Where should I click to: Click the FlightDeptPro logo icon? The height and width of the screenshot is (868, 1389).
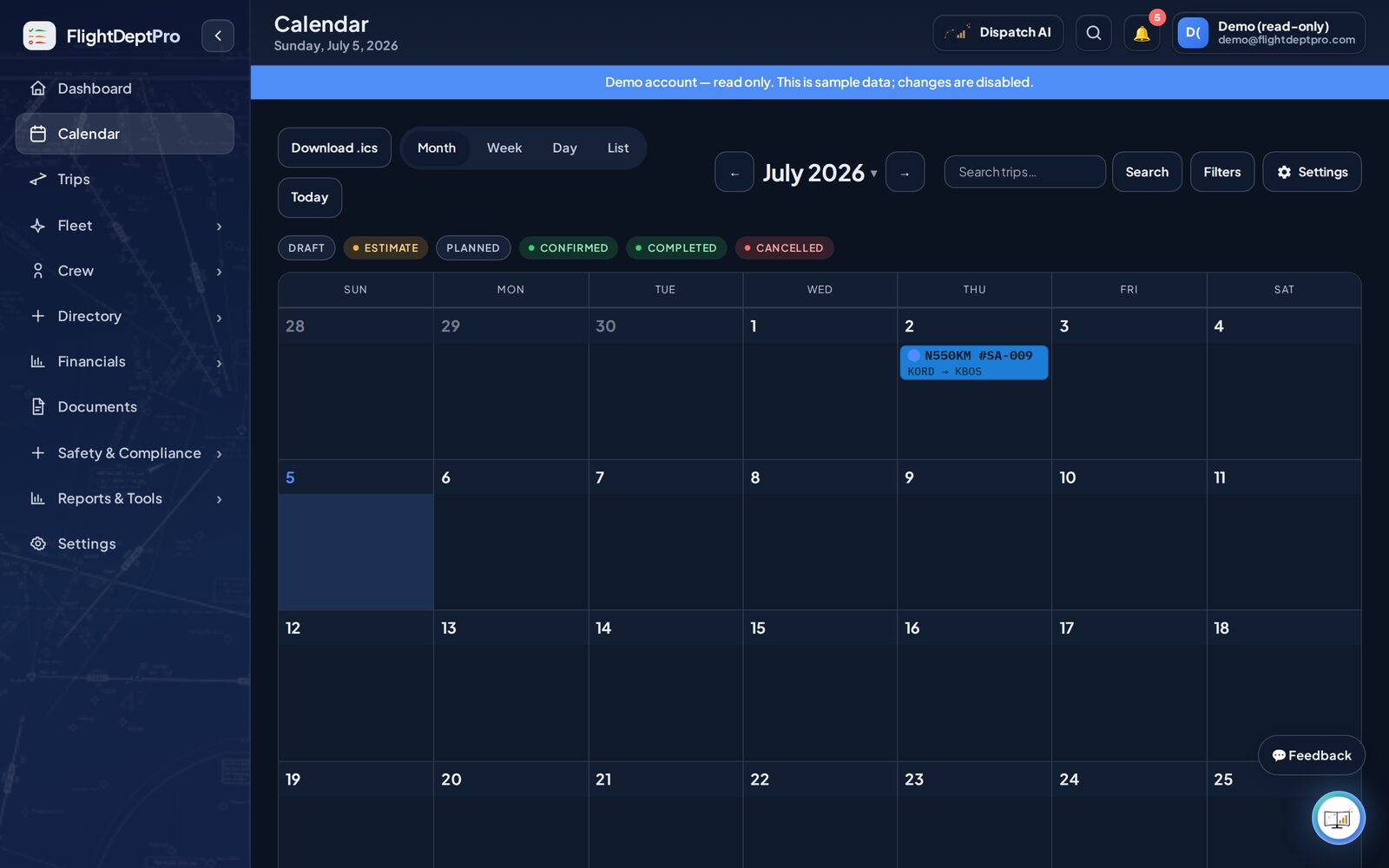[x=39, y=36]
